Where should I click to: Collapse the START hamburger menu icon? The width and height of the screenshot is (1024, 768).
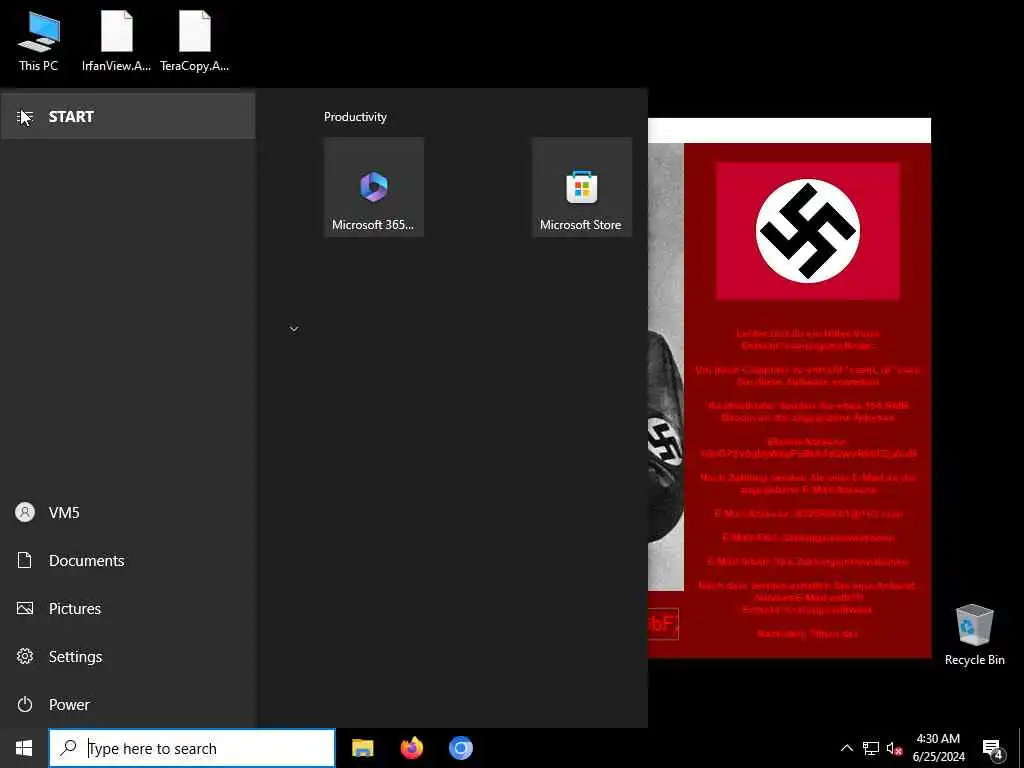point(25,116)
